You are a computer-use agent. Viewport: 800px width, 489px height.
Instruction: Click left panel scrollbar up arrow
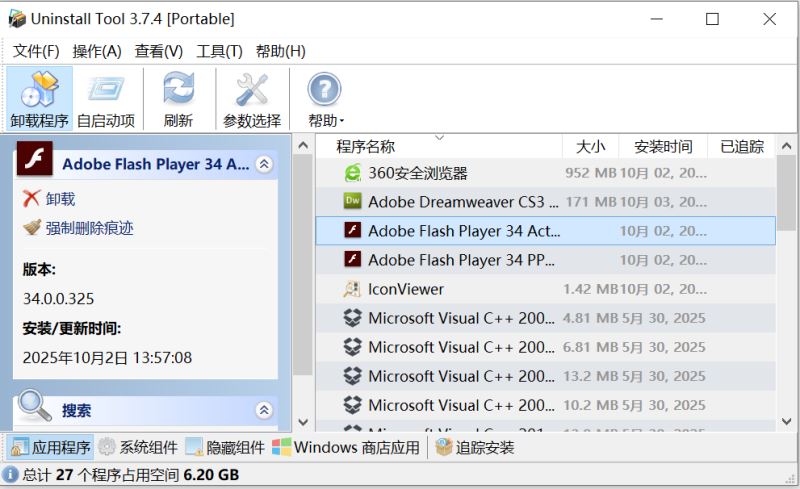coord(303,145)
